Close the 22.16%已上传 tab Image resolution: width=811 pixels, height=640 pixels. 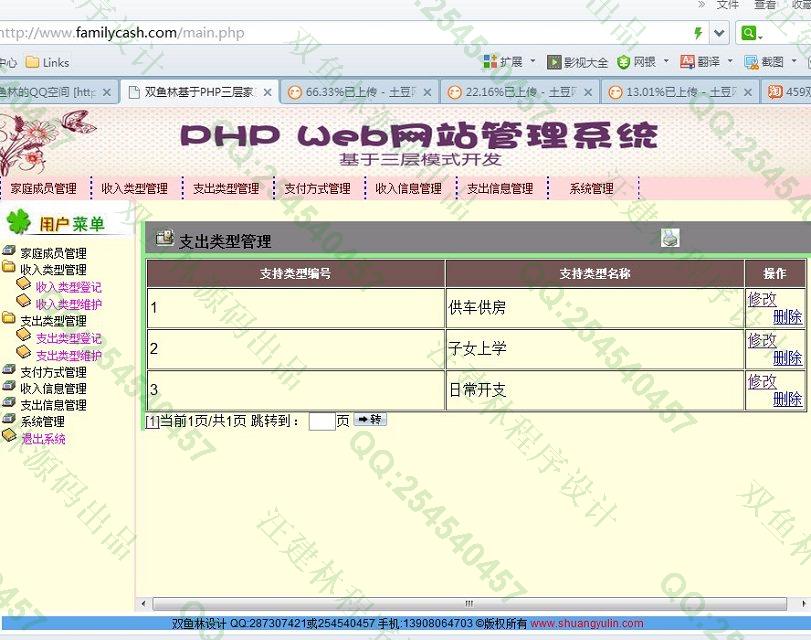coord(588,92)
